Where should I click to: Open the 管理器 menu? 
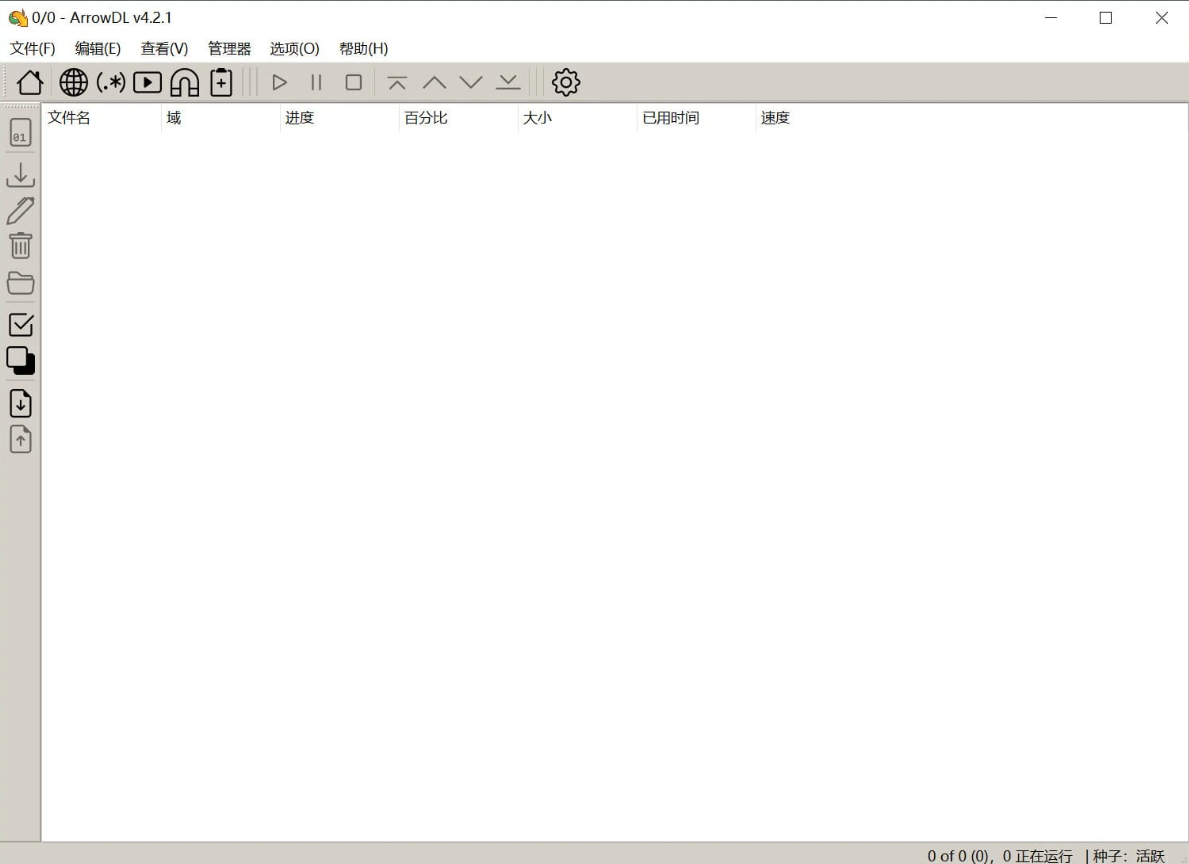click(x=229, y=49)
